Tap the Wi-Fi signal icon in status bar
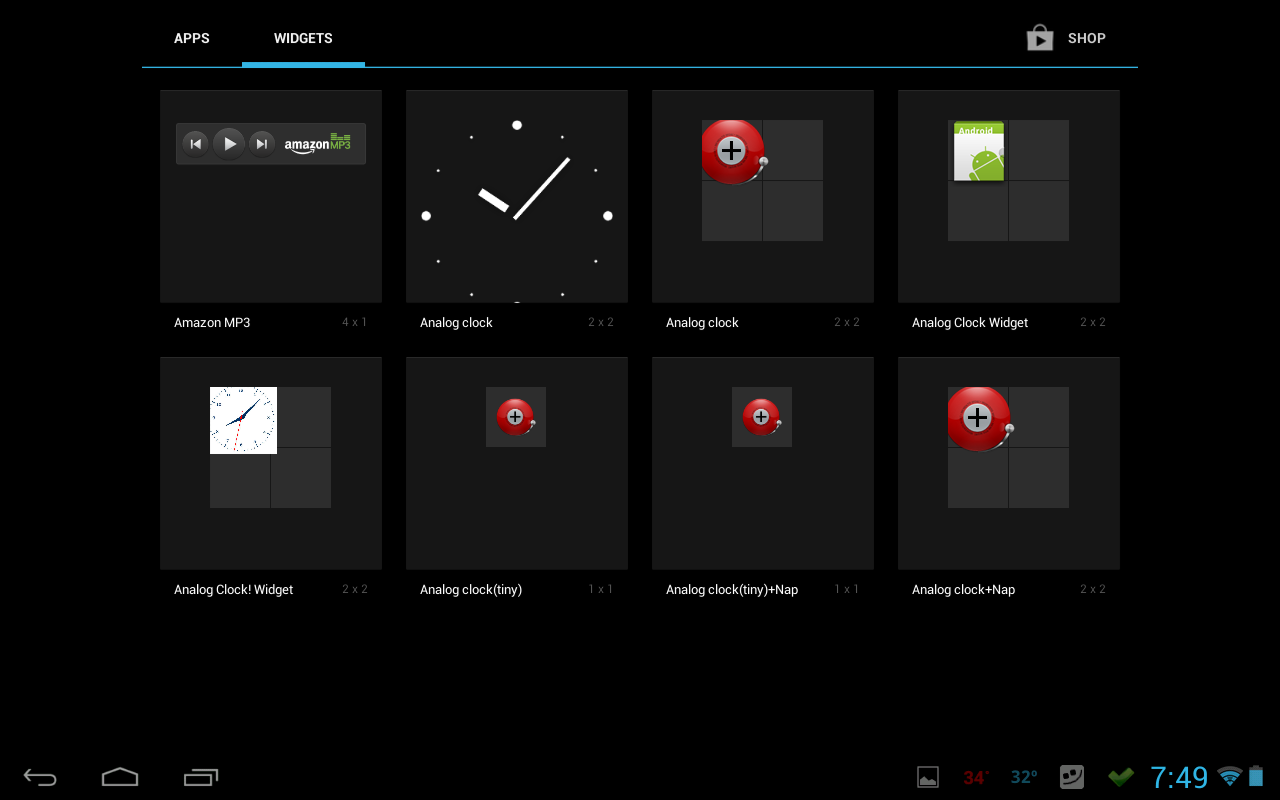 click(1229, 776)
